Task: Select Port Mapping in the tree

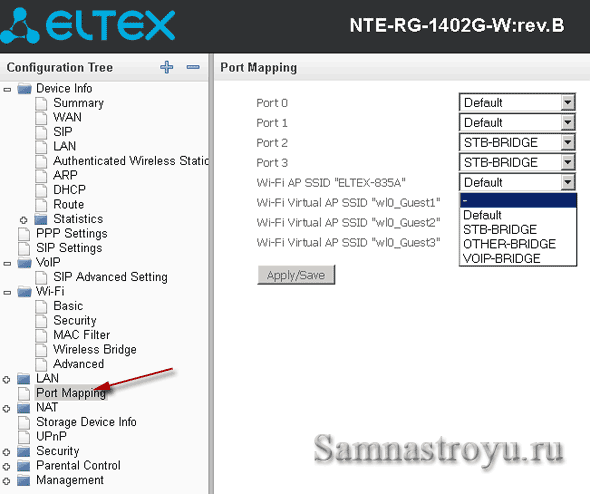Action: [x=71, y=393]
